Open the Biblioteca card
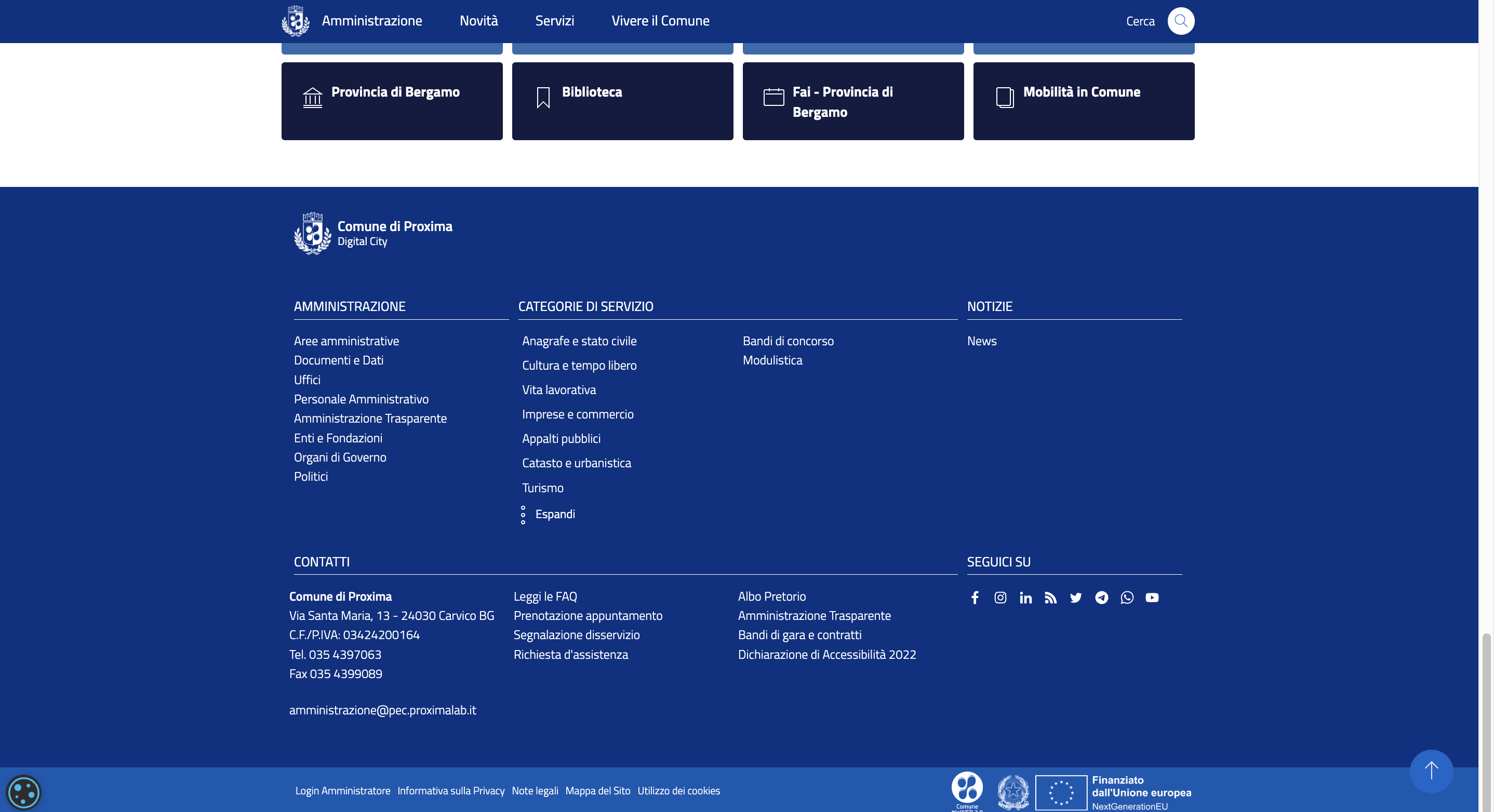This screenshot has height=812, width=1494. click(622, 101)
